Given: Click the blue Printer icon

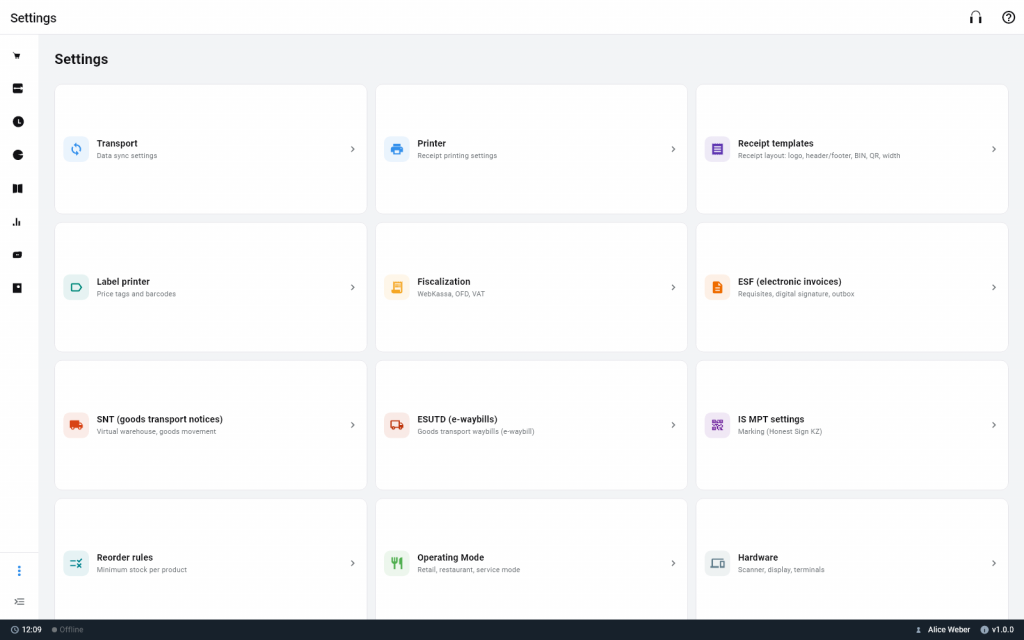Looking at the screenshot, I should (x=396, y=149).
